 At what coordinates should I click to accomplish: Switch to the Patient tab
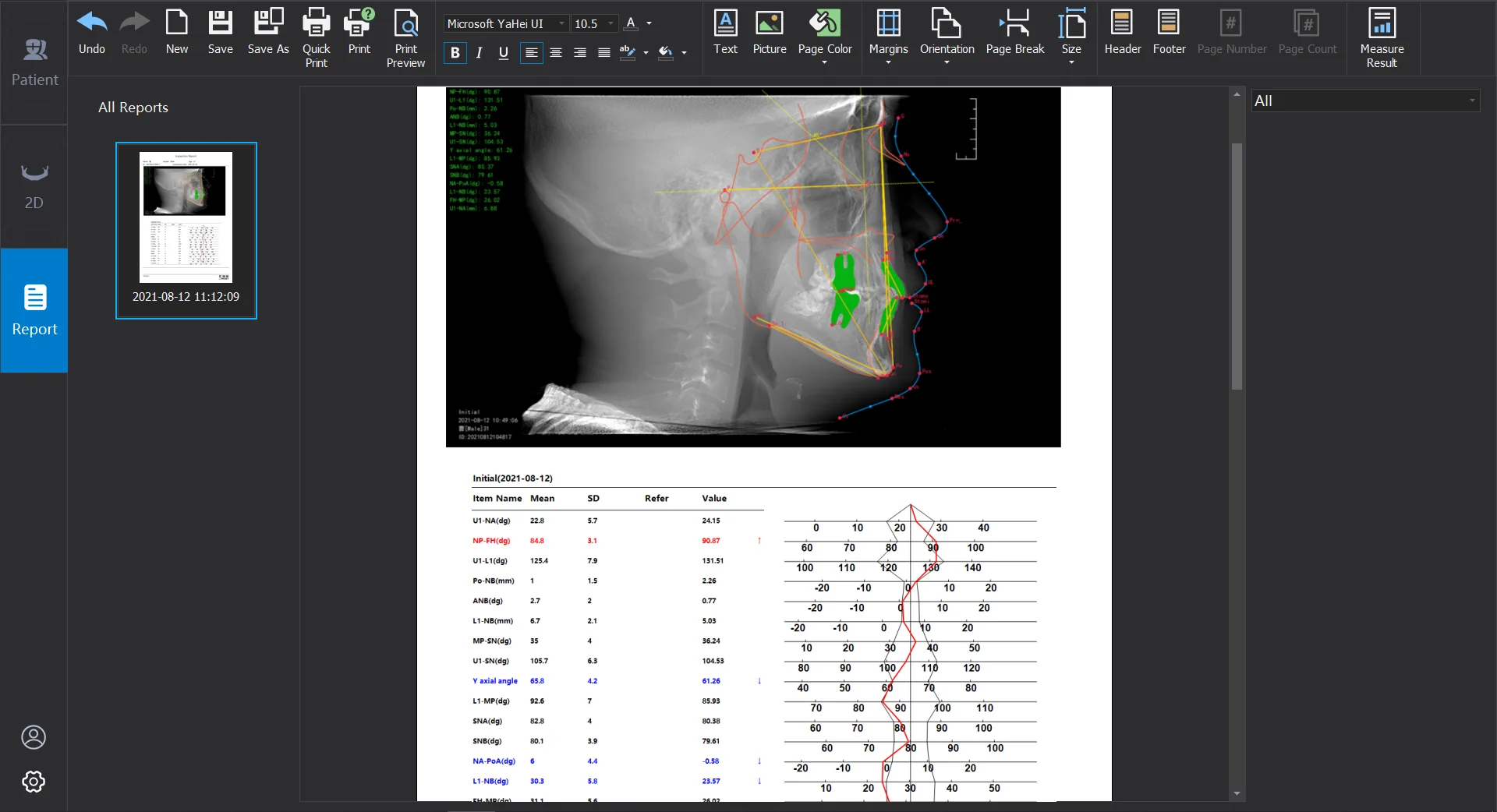[34, 62]
